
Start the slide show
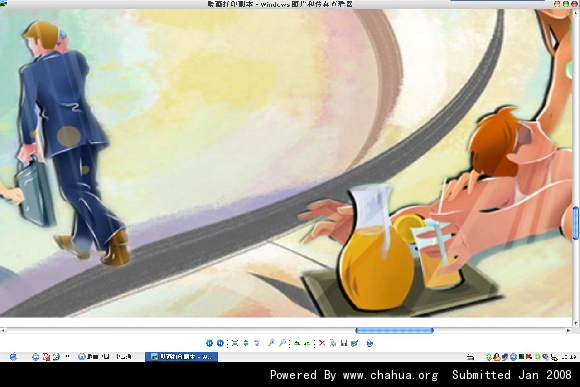pos(257,343)
